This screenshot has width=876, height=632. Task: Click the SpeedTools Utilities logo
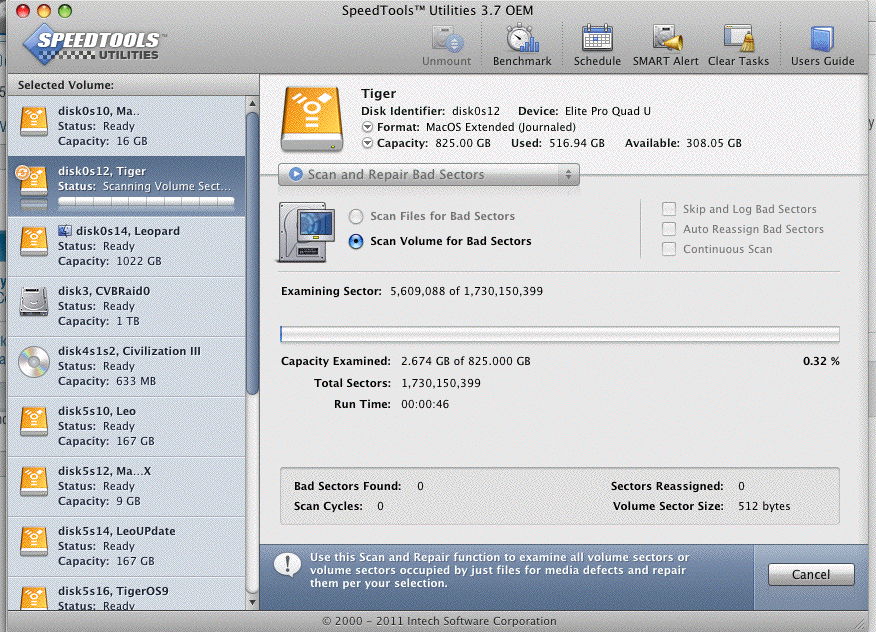click(x=93, y=44)
